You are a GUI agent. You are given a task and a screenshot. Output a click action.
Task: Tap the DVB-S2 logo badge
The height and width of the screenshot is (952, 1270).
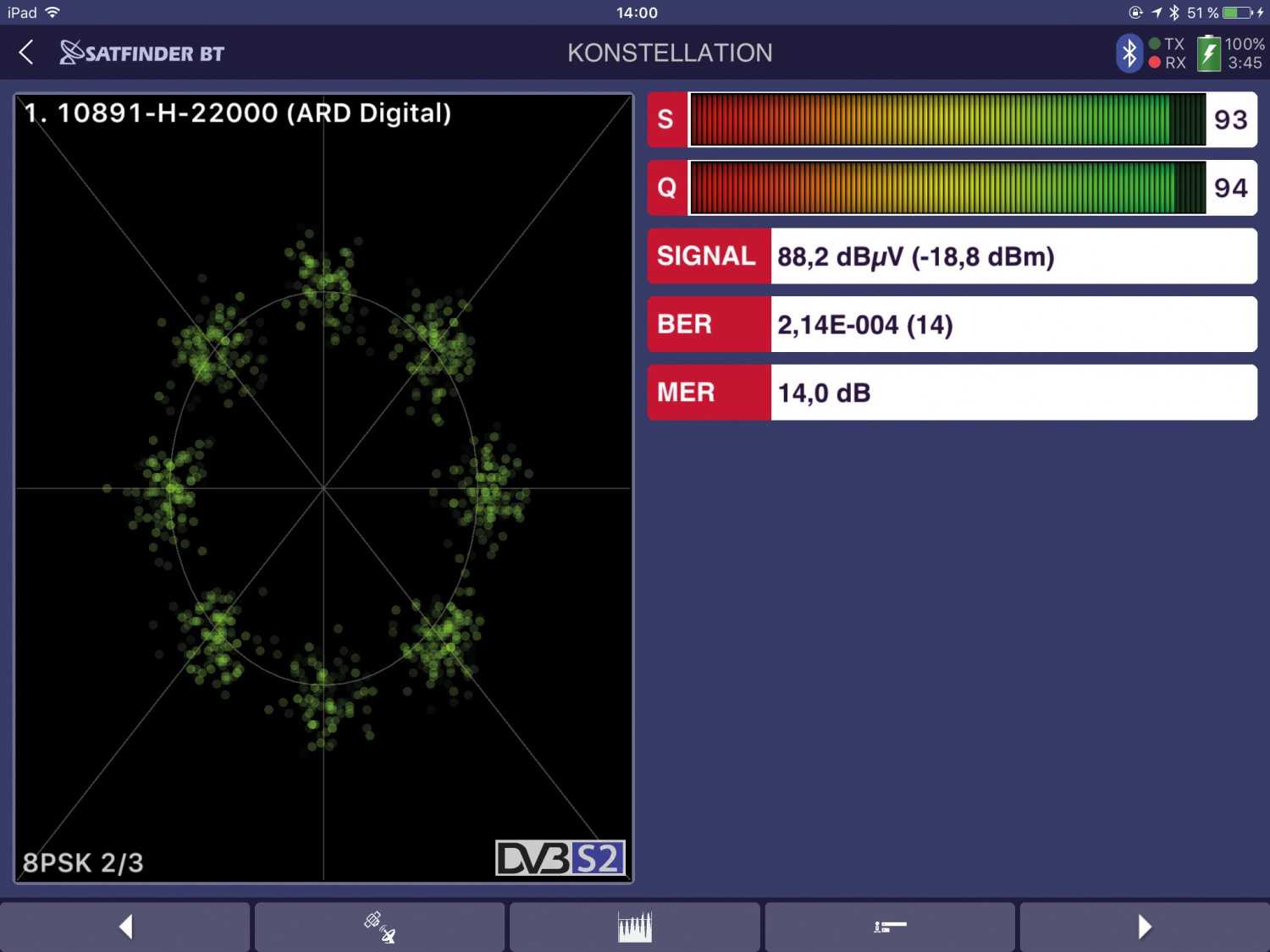[560, 858]
